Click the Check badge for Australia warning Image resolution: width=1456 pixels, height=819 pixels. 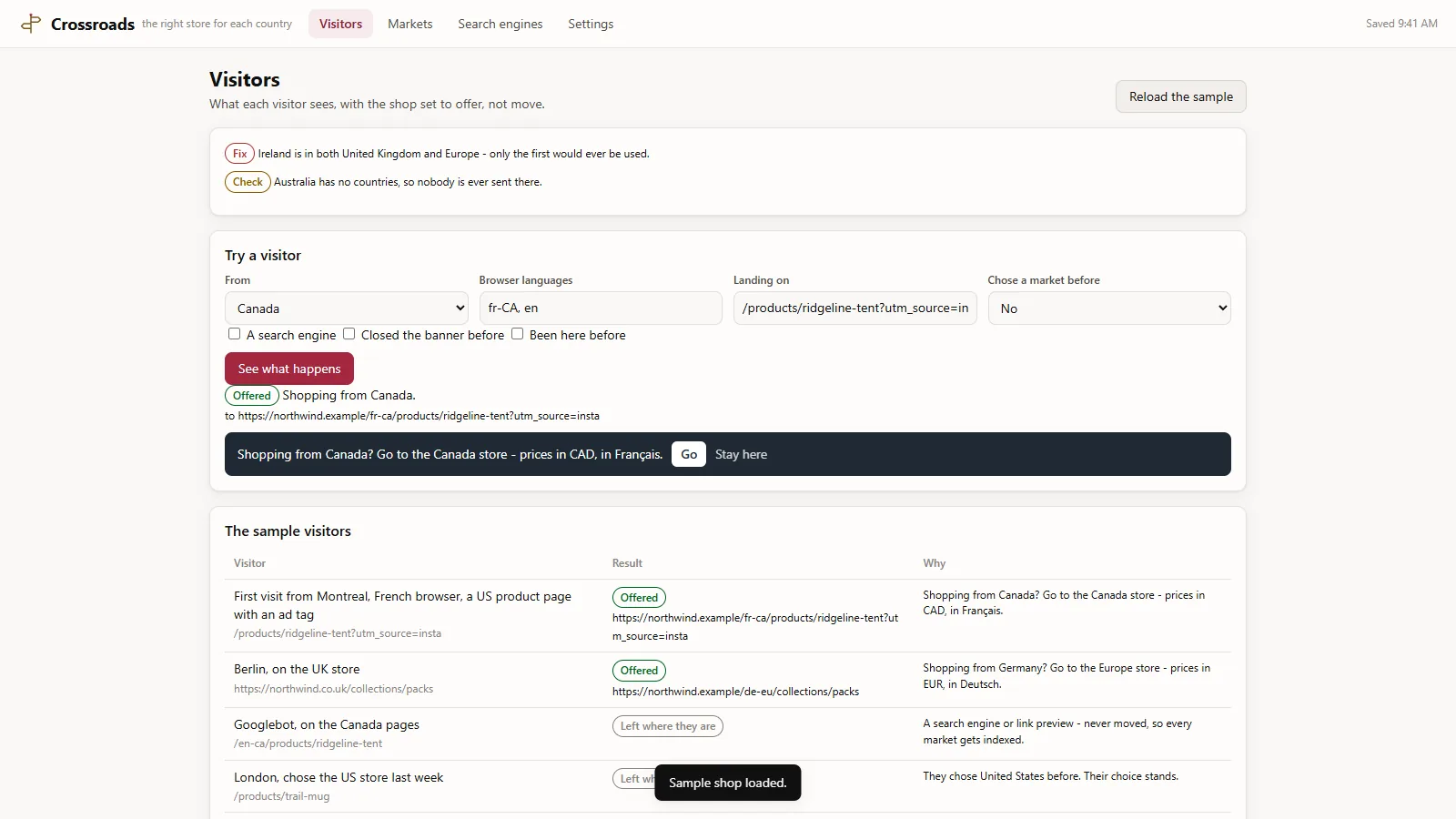point(248,182)
